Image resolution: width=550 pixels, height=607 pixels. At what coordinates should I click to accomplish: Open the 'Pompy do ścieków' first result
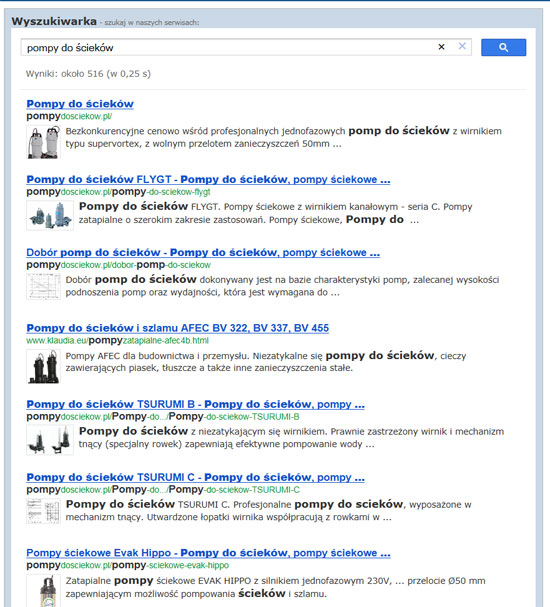pyautogui.click(x=80, y=104)
